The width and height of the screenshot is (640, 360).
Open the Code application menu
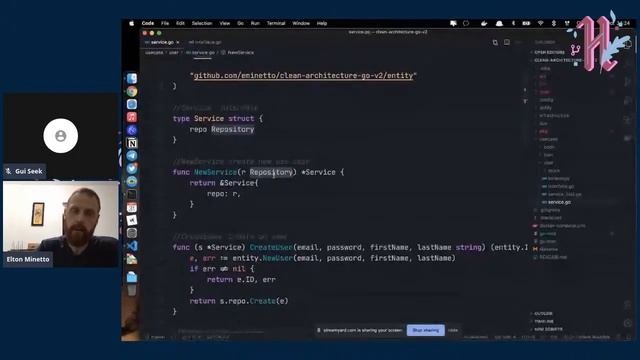(148, 23)
